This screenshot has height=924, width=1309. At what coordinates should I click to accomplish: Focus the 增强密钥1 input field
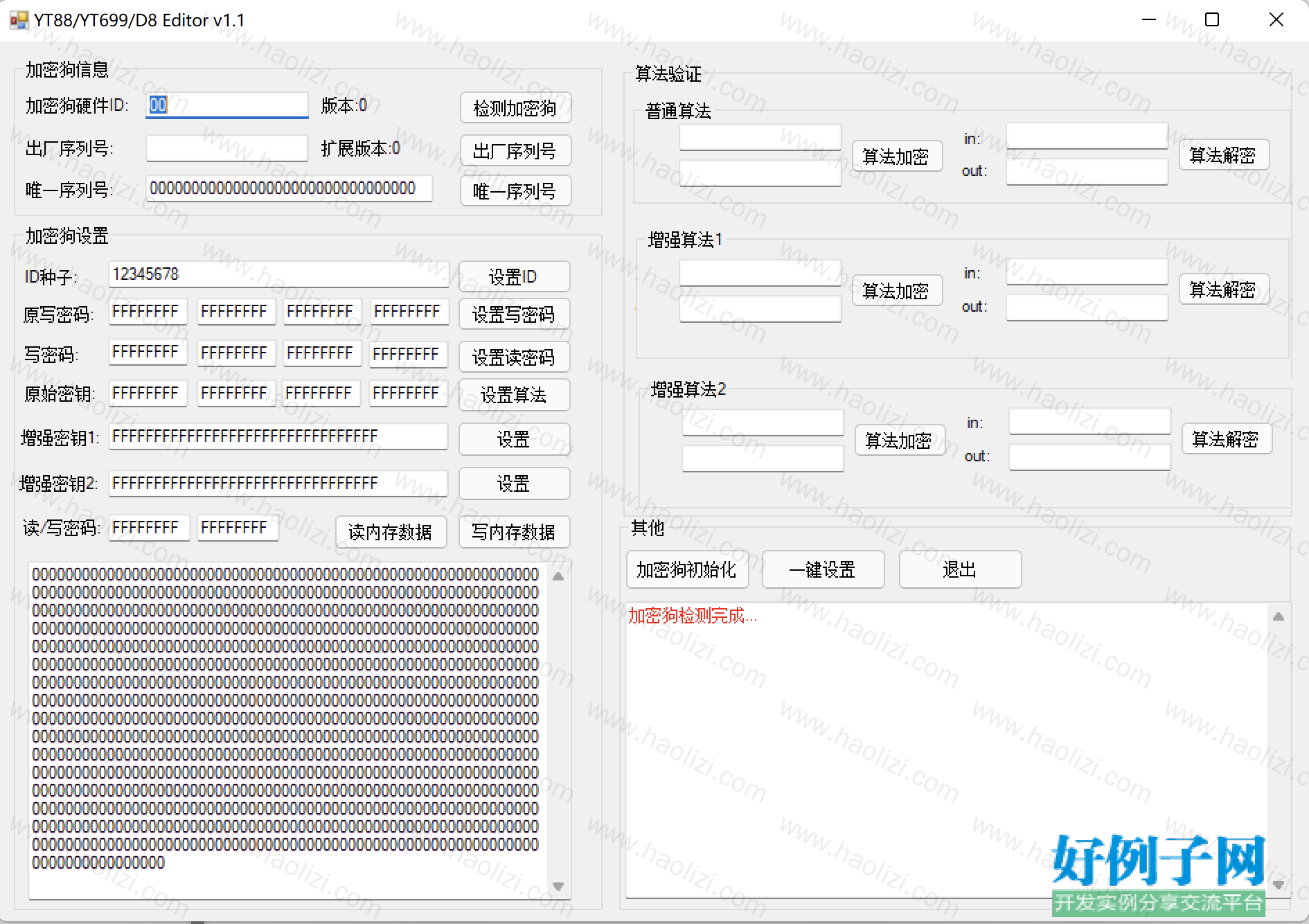278,436
